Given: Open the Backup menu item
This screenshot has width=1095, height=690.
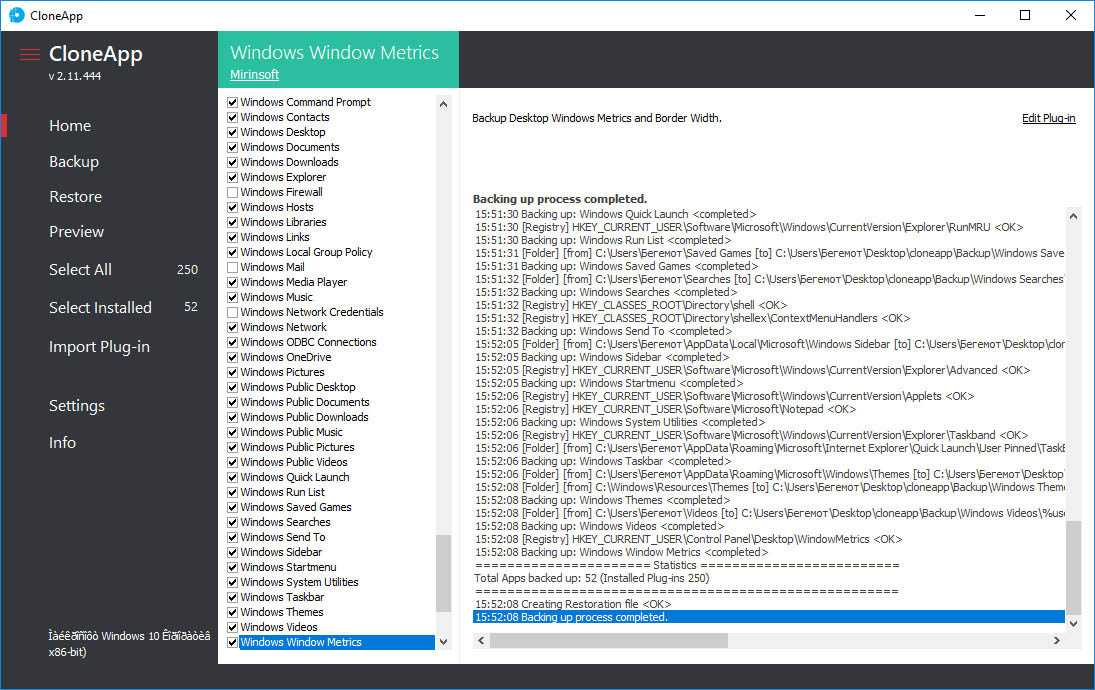Looking at the screenshot, I should pyautogui.click(x=74, y=161).
